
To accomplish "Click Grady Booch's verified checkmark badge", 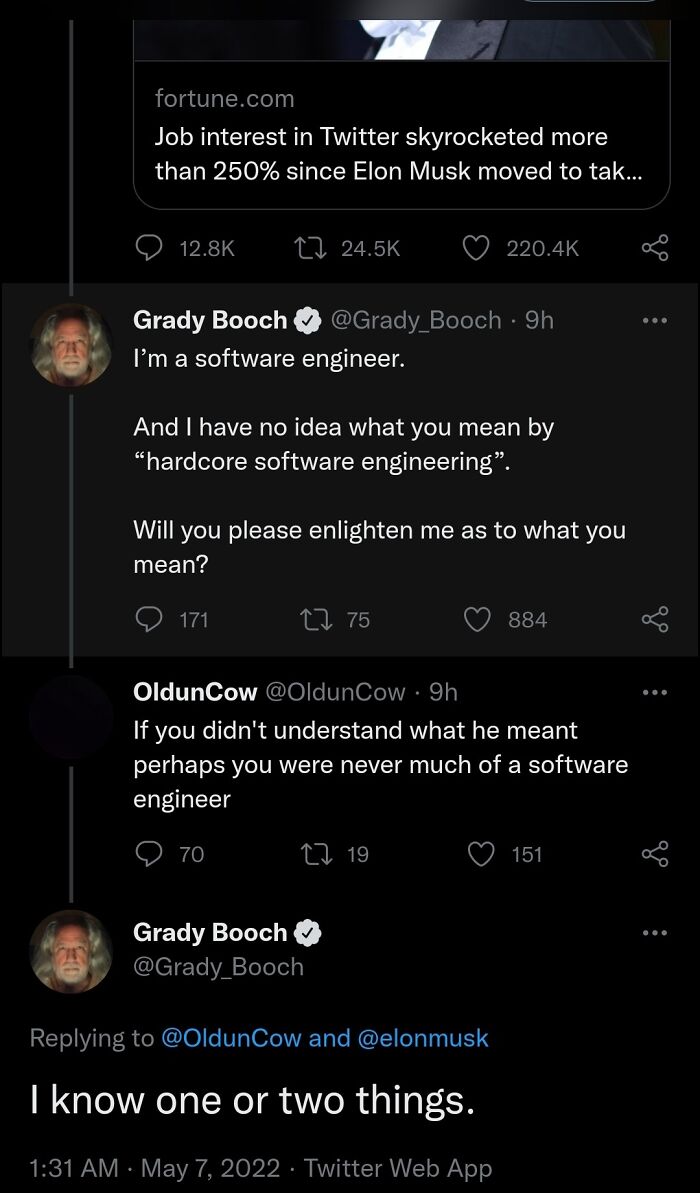I will [306, 319].
